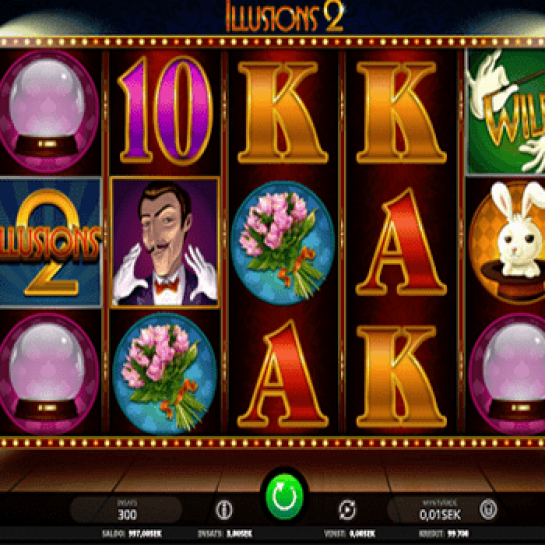Click the white rabbit in hat symbol
This screenshot has height=545, width=545.
tap(509, 242)
